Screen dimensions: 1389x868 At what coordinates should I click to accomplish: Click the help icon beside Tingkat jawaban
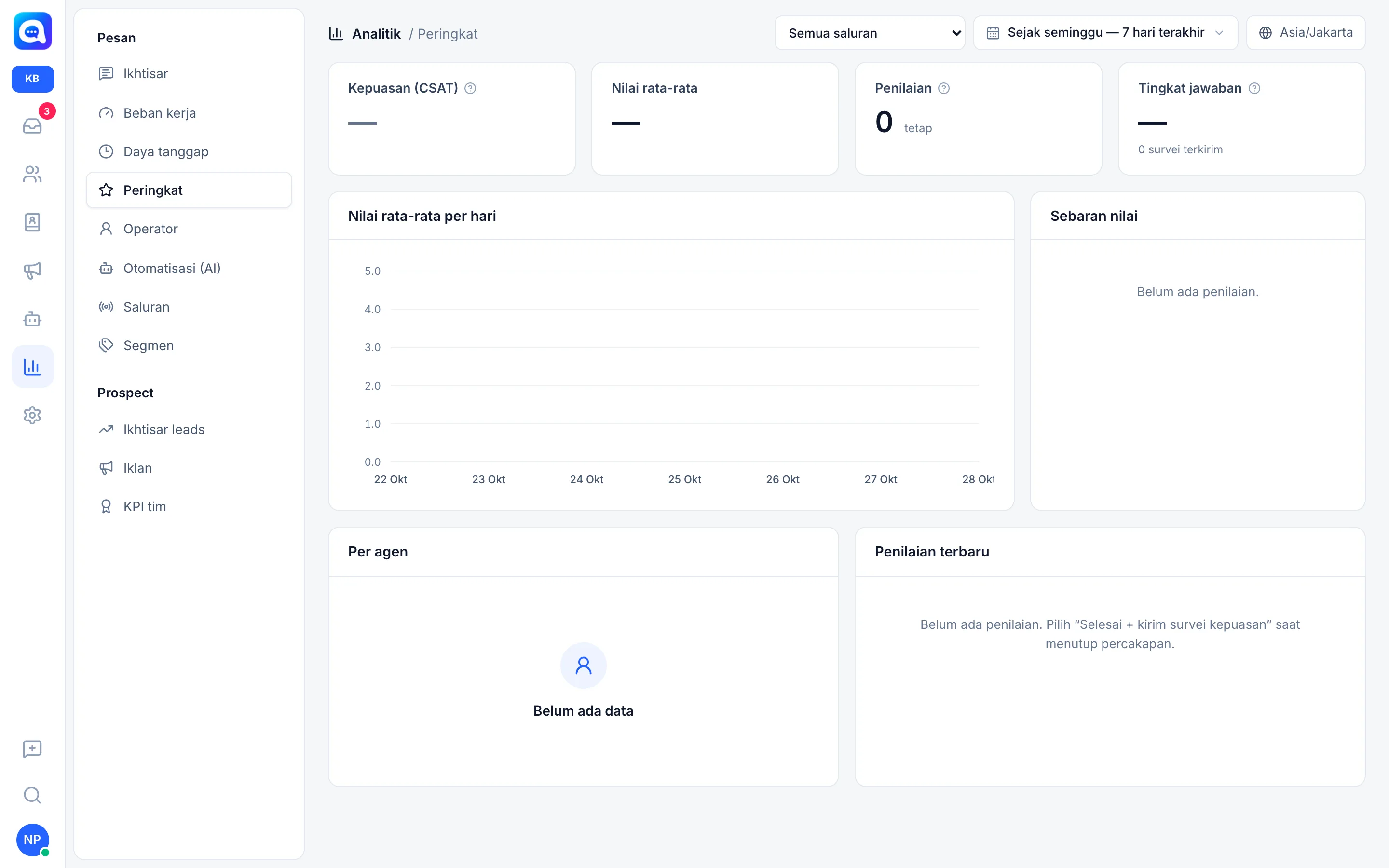(x=1255, y=88)
